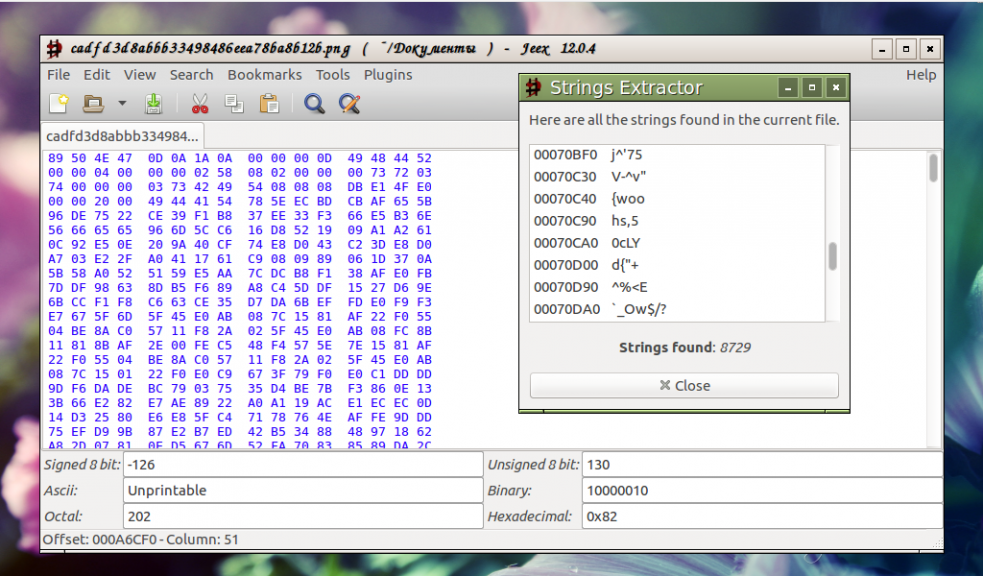Click the Signed 8 bit value field
983x576 pixels.
point(303,464)
